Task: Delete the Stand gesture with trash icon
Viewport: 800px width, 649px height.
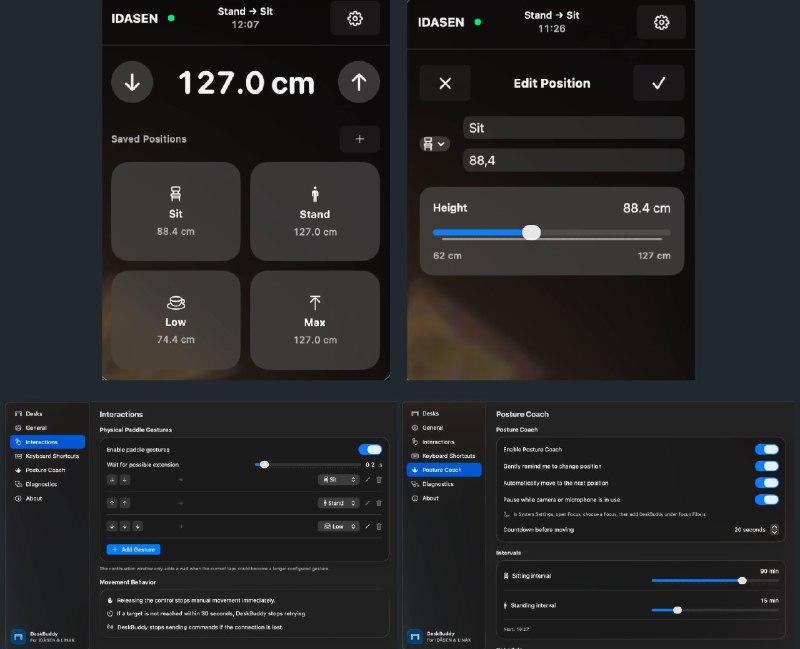Action: point(379,503)
